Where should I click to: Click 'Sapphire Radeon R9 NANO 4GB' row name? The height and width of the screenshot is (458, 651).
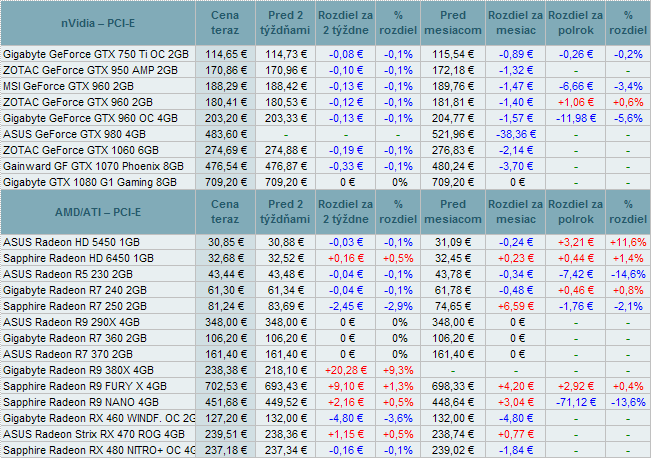coord(81,402)
